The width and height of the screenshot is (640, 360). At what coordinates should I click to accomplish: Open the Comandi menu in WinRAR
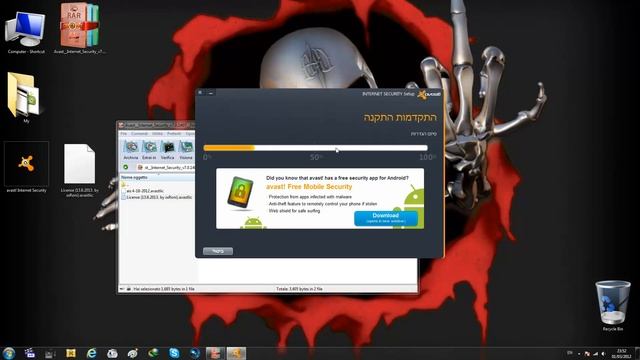[140, 133]
